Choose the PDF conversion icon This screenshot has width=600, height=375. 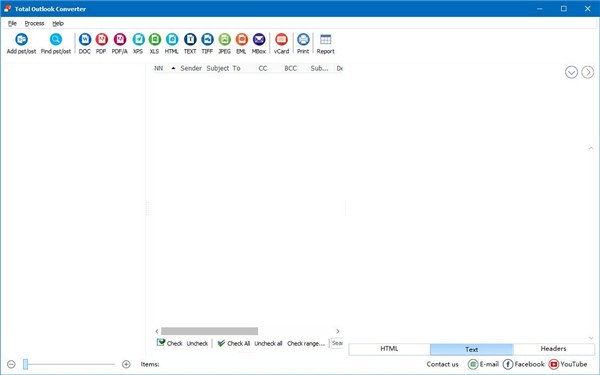tap(101, 44)
